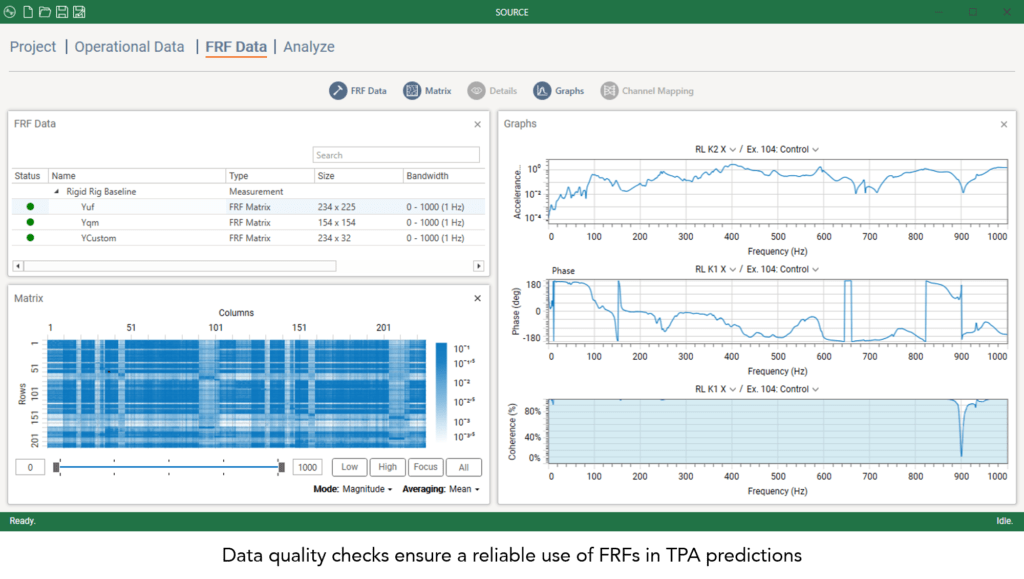
Task: Toggle the FRF Data panel icon
Action: click(338, 91)
